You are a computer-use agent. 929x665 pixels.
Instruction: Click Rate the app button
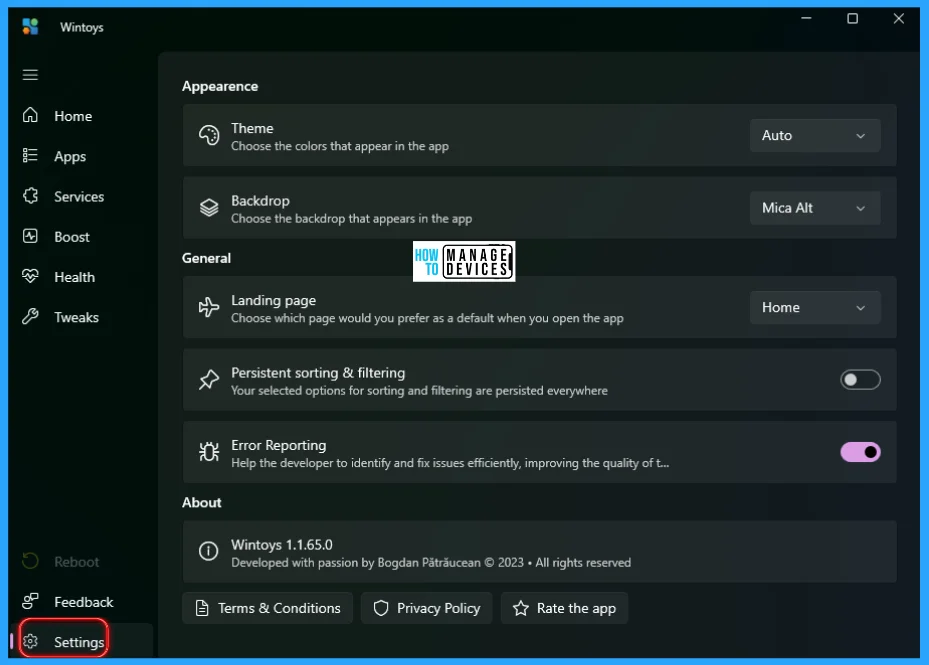pos(564,608)
